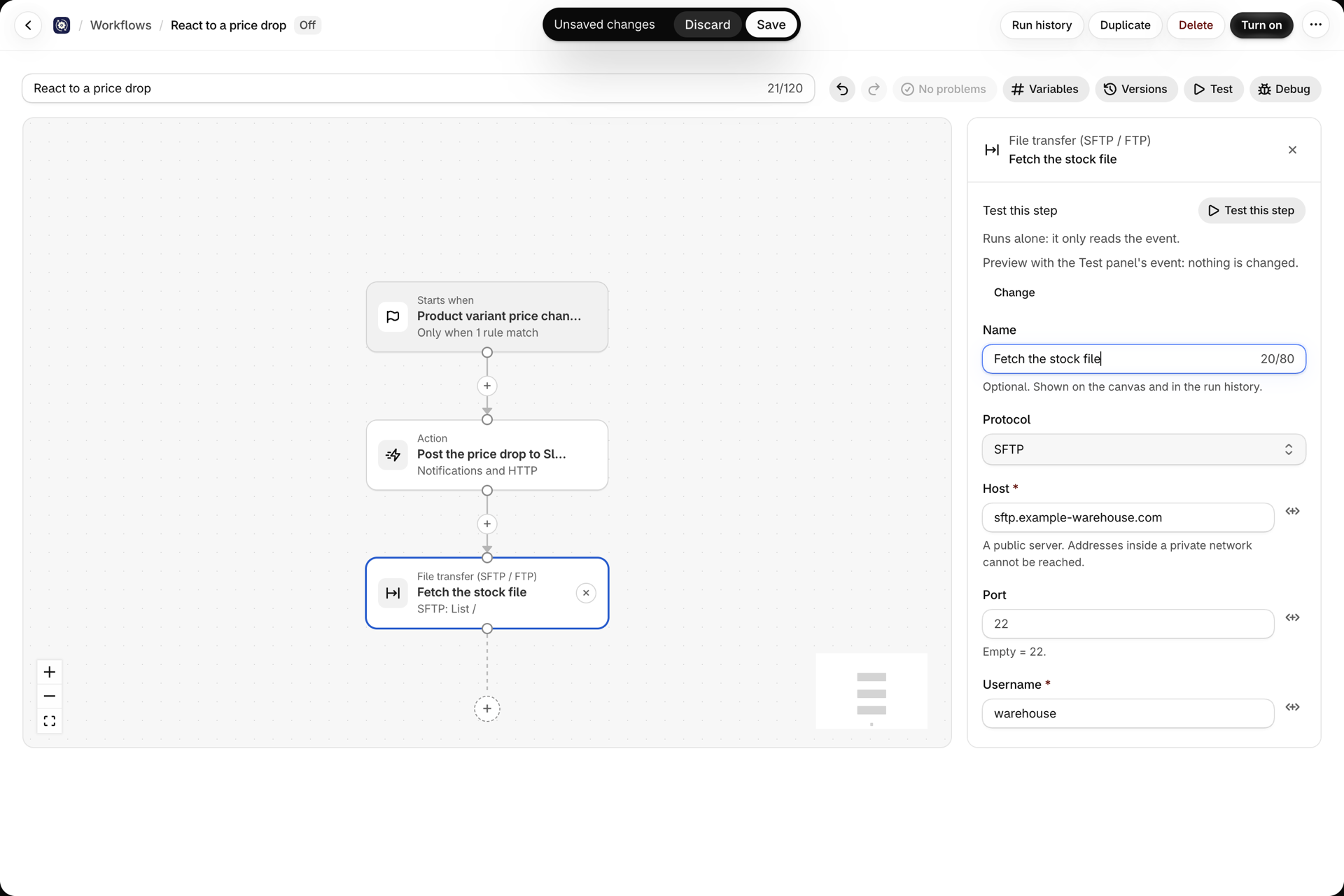Duplicate this workflow
The width and height of the screenshot is (1344, 896).
[x=1125, y=25]
